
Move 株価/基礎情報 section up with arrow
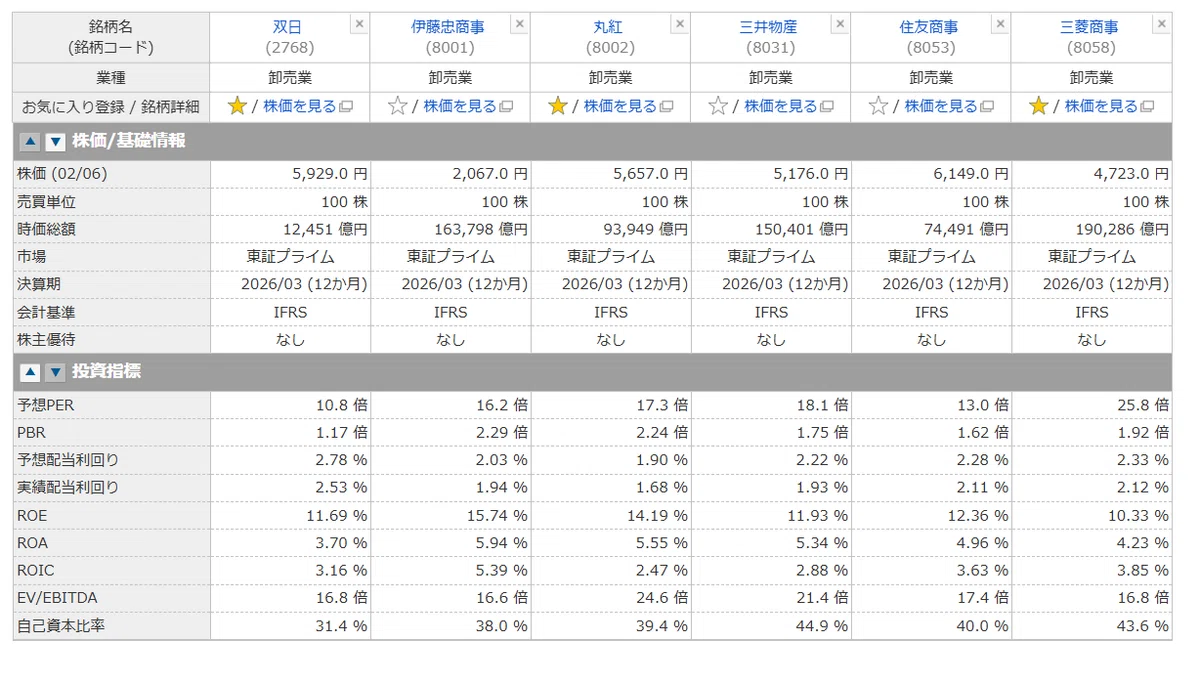pos(30,142)
